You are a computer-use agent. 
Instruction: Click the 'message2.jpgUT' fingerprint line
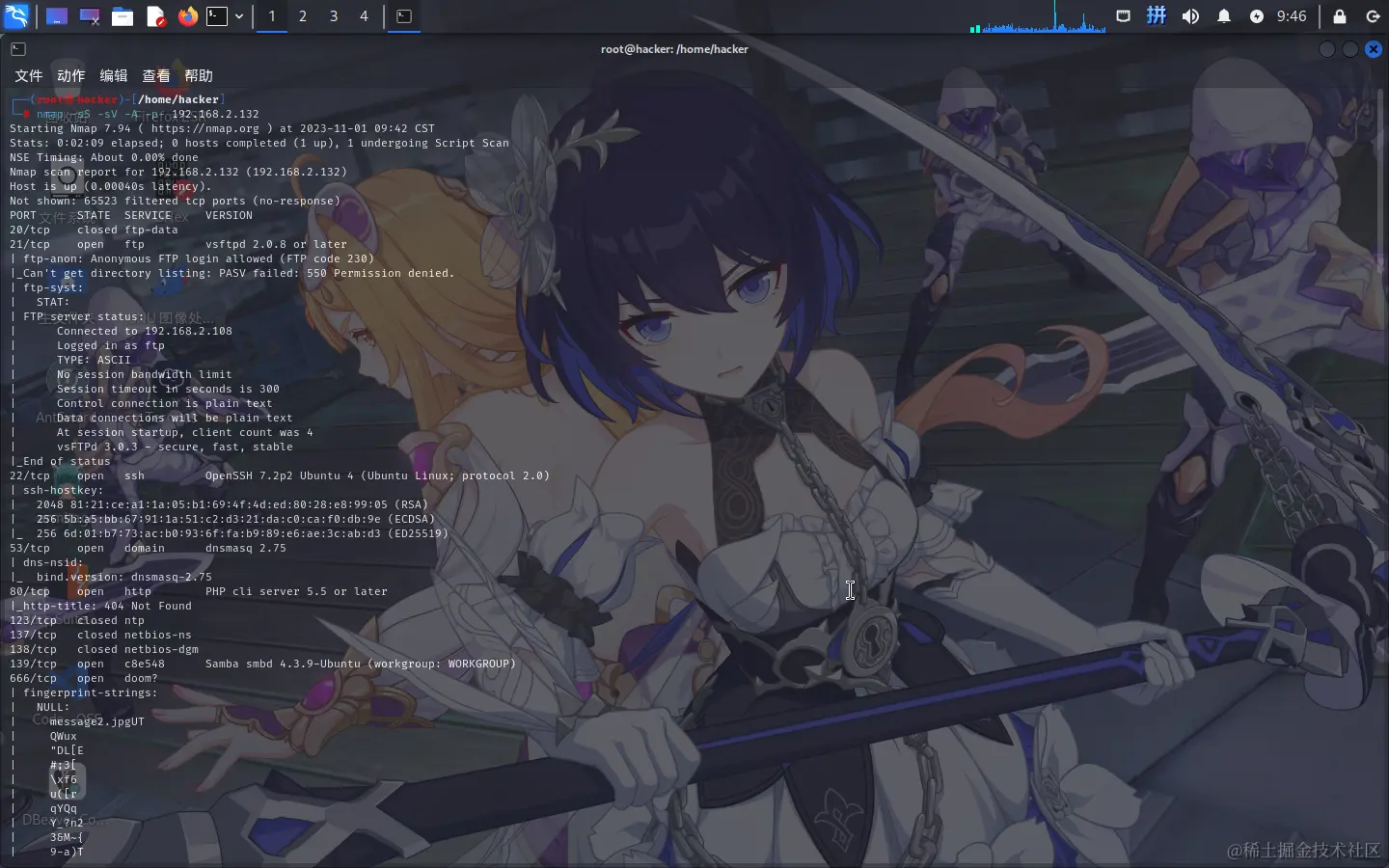(97, 721)
